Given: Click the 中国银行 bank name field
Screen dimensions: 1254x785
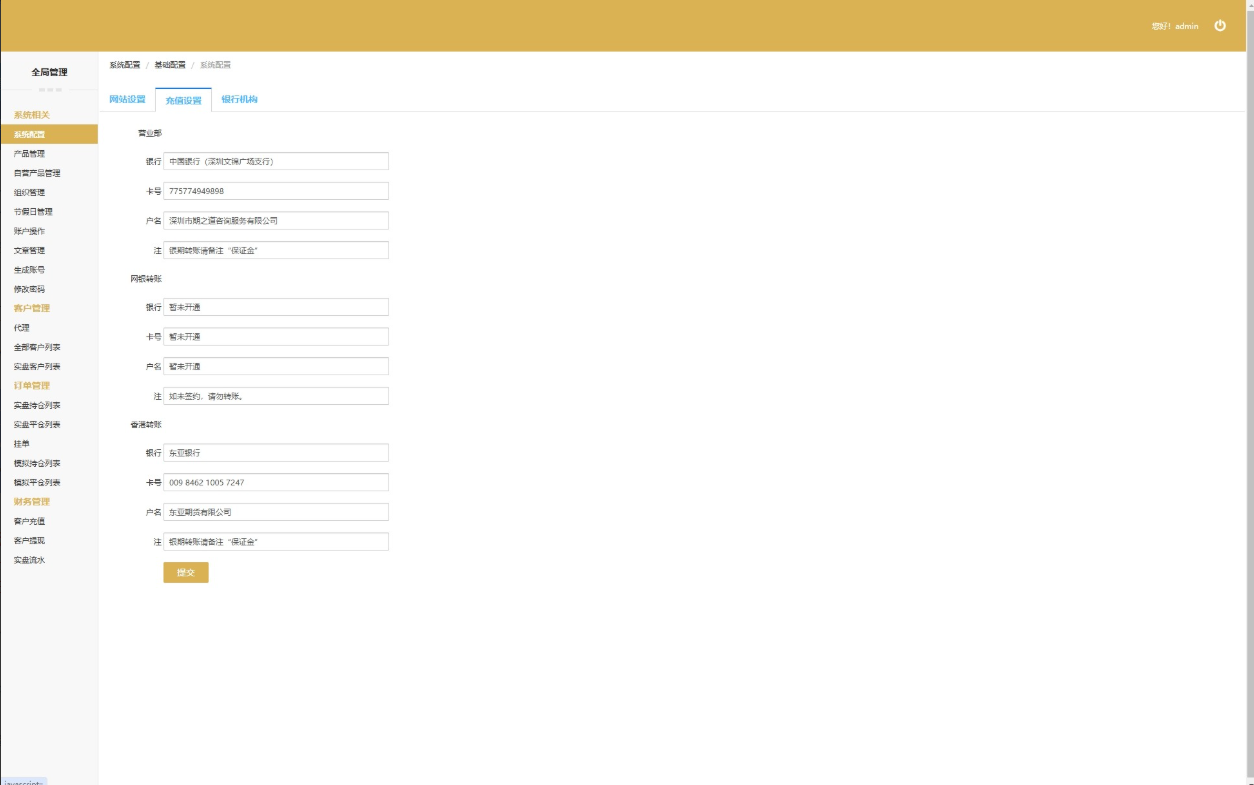Looking at the screenshot, I should 275,161.
